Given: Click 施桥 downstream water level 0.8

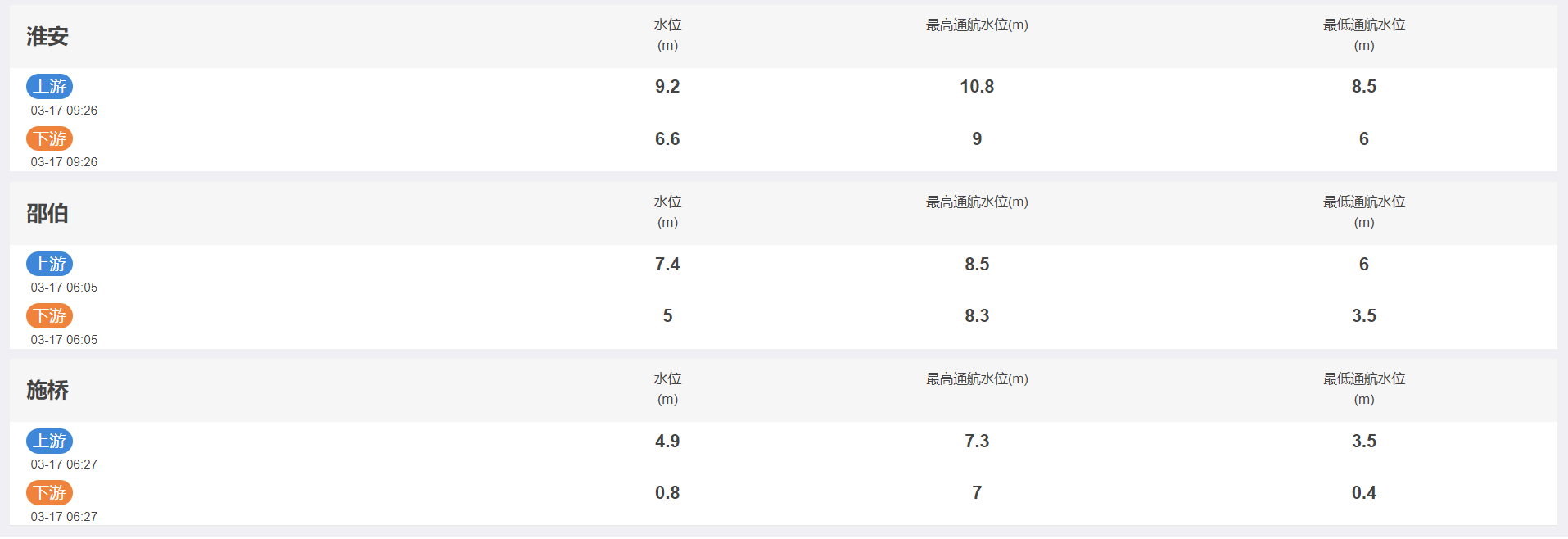Looking at the screenshot, I should pos(667,493).
